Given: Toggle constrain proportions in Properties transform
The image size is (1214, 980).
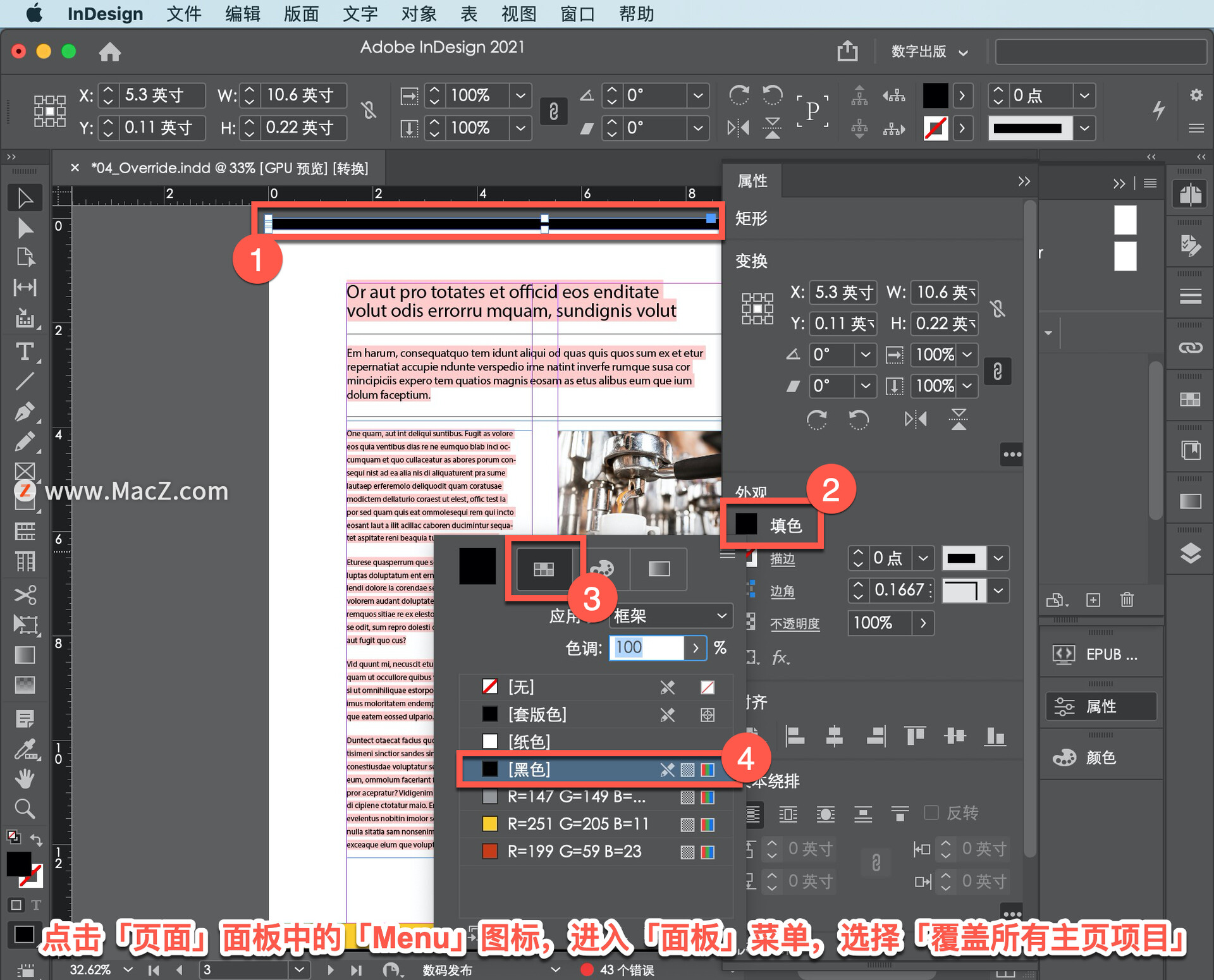Looking at the screenshot, I should [997, 309].
